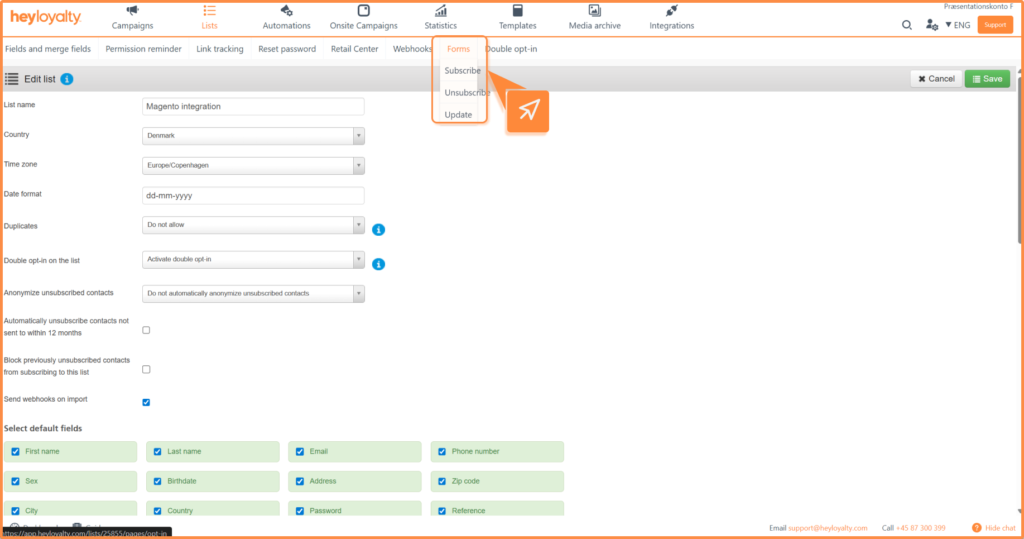Expand the Time zone dropdown
The image size is (1024, 539).
click(254, 165)
